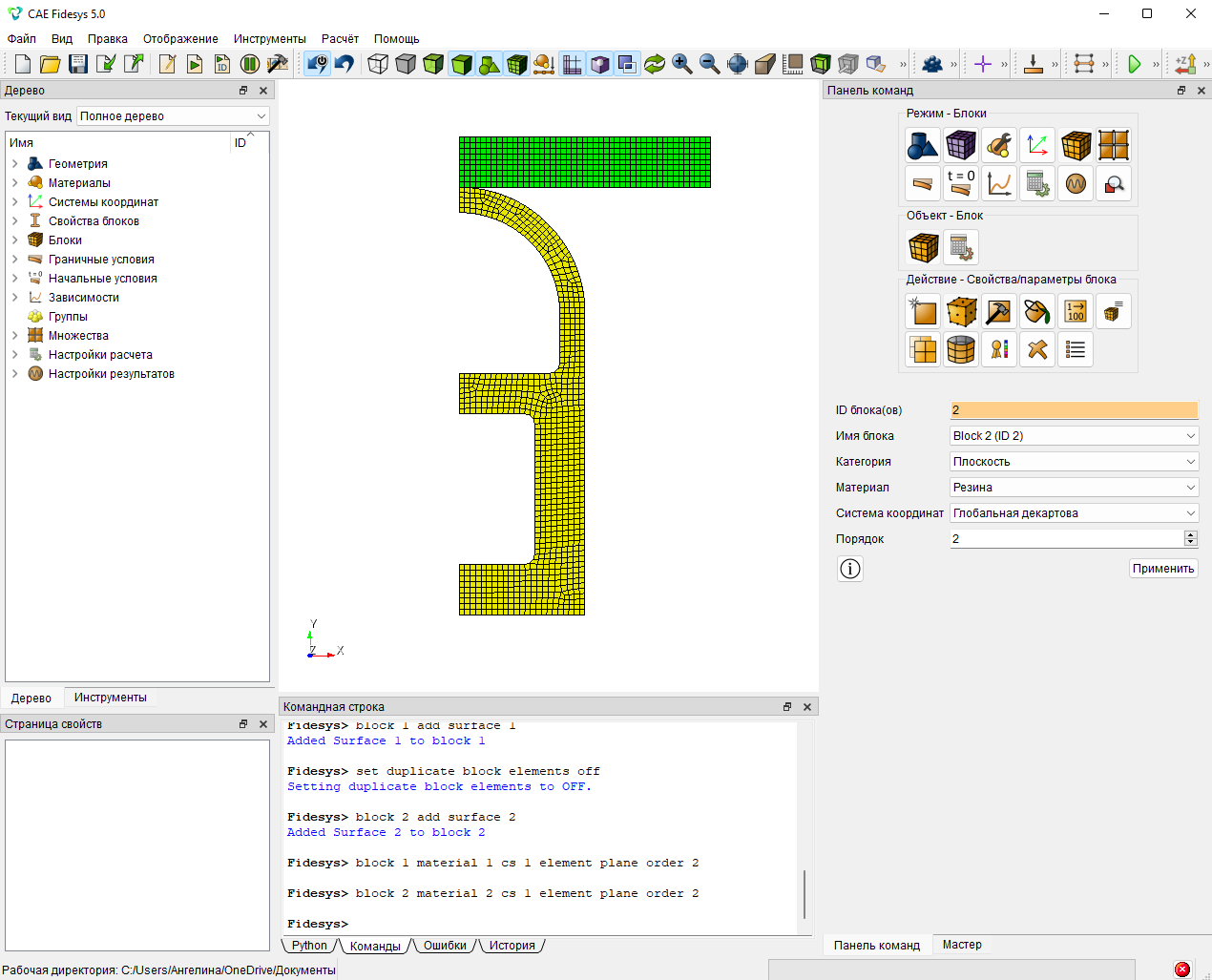The image size is (1212, 980).
Task: Save model with the floppy disk icon
Action: pyautogui.click(x=78, y=64)
